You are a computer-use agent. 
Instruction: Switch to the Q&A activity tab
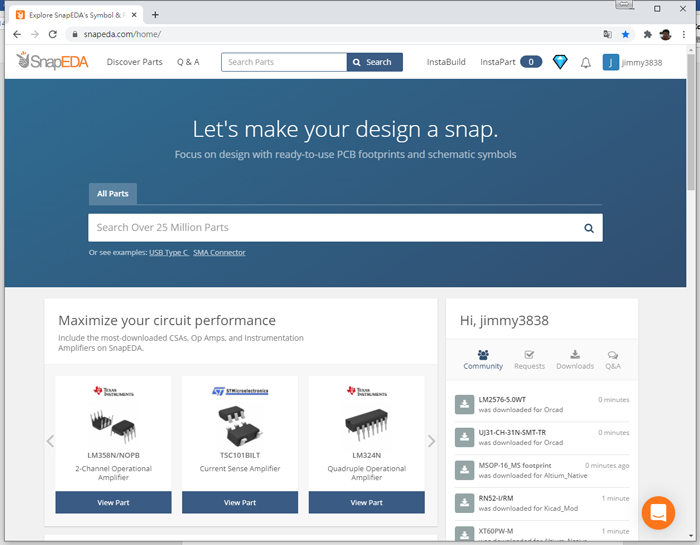613,360
